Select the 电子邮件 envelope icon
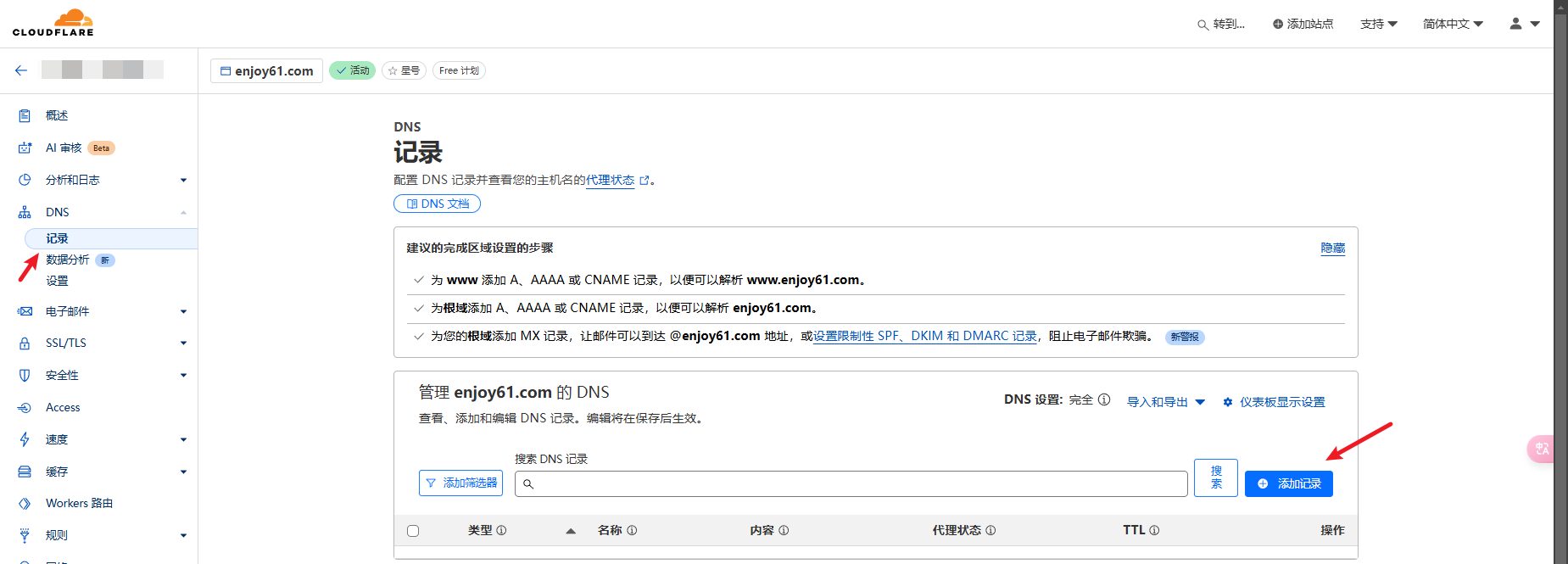1568x564 pixels. [x=25, y=311]
